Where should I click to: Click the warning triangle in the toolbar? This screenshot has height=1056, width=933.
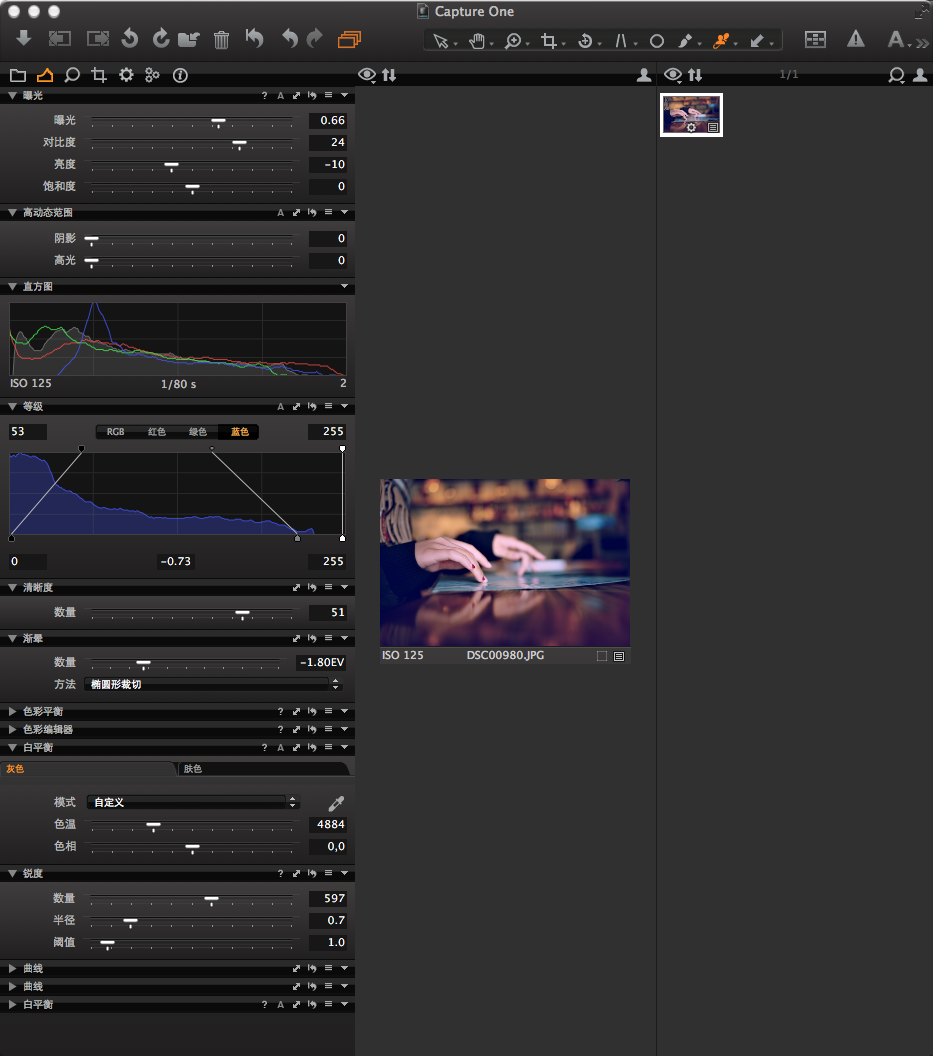point(858,40)
